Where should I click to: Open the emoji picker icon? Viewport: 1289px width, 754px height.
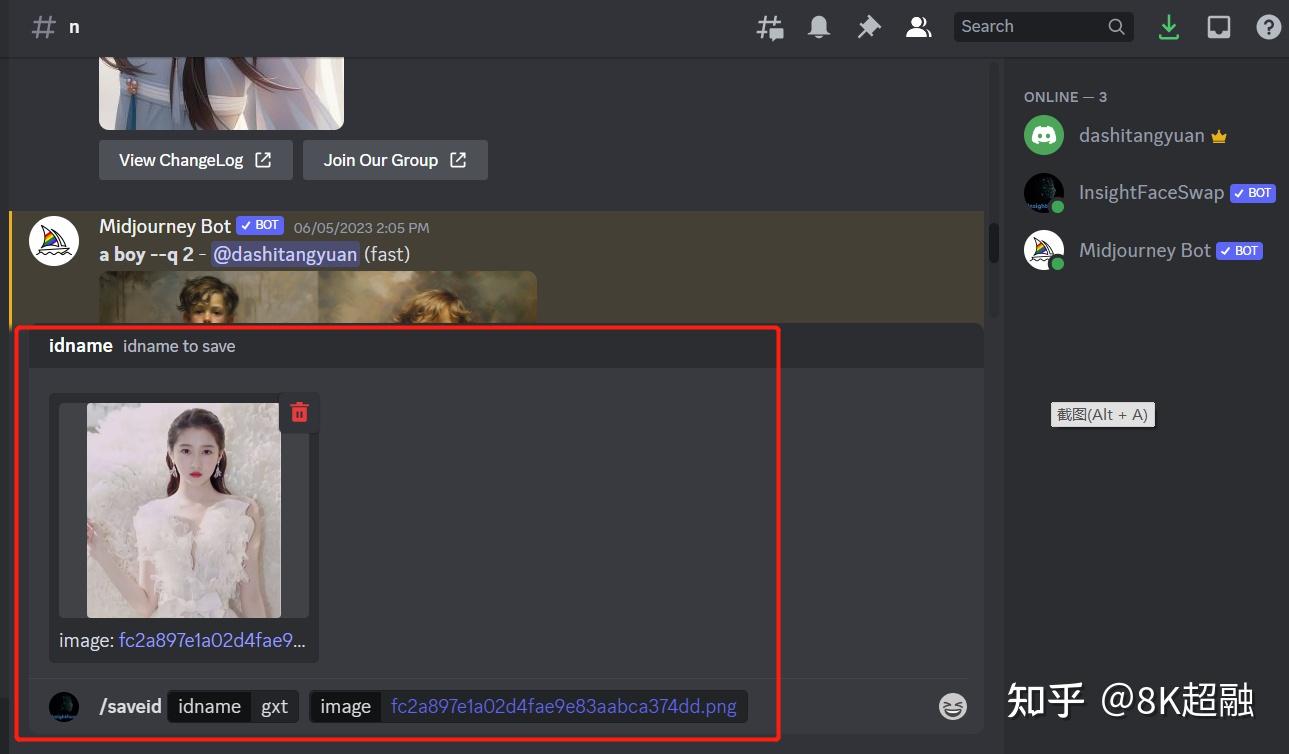point(953,707)
